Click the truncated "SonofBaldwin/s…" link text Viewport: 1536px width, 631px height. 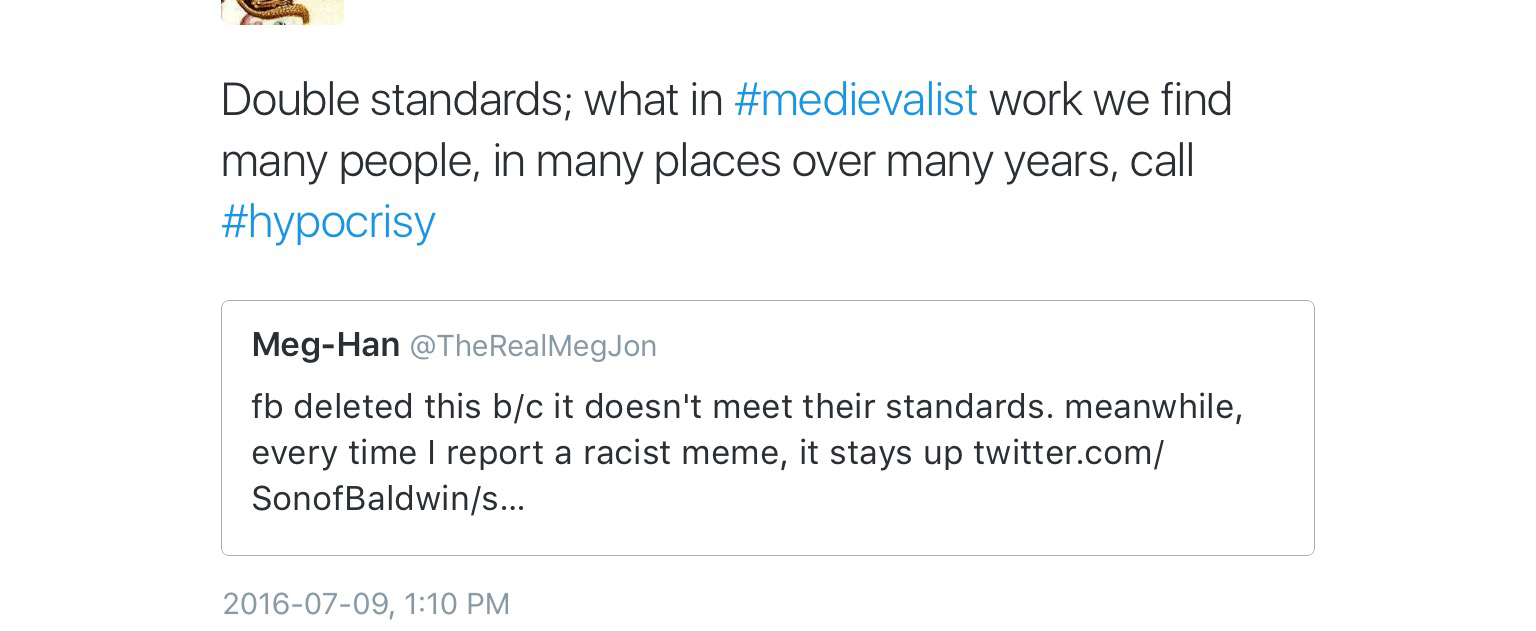(x=388, y=499)
